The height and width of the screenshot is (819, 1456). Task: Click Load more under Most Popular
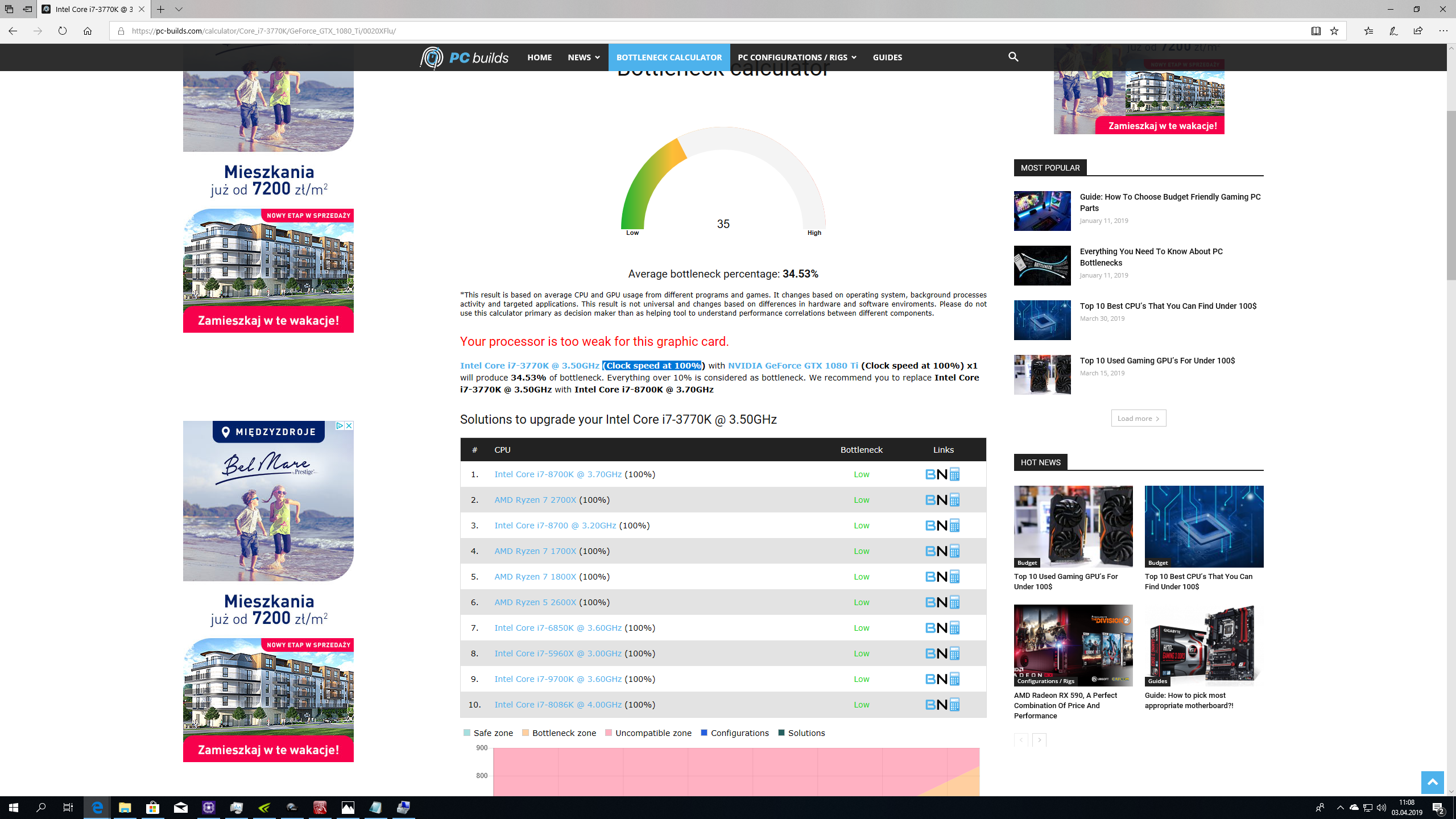[1138, 419]
